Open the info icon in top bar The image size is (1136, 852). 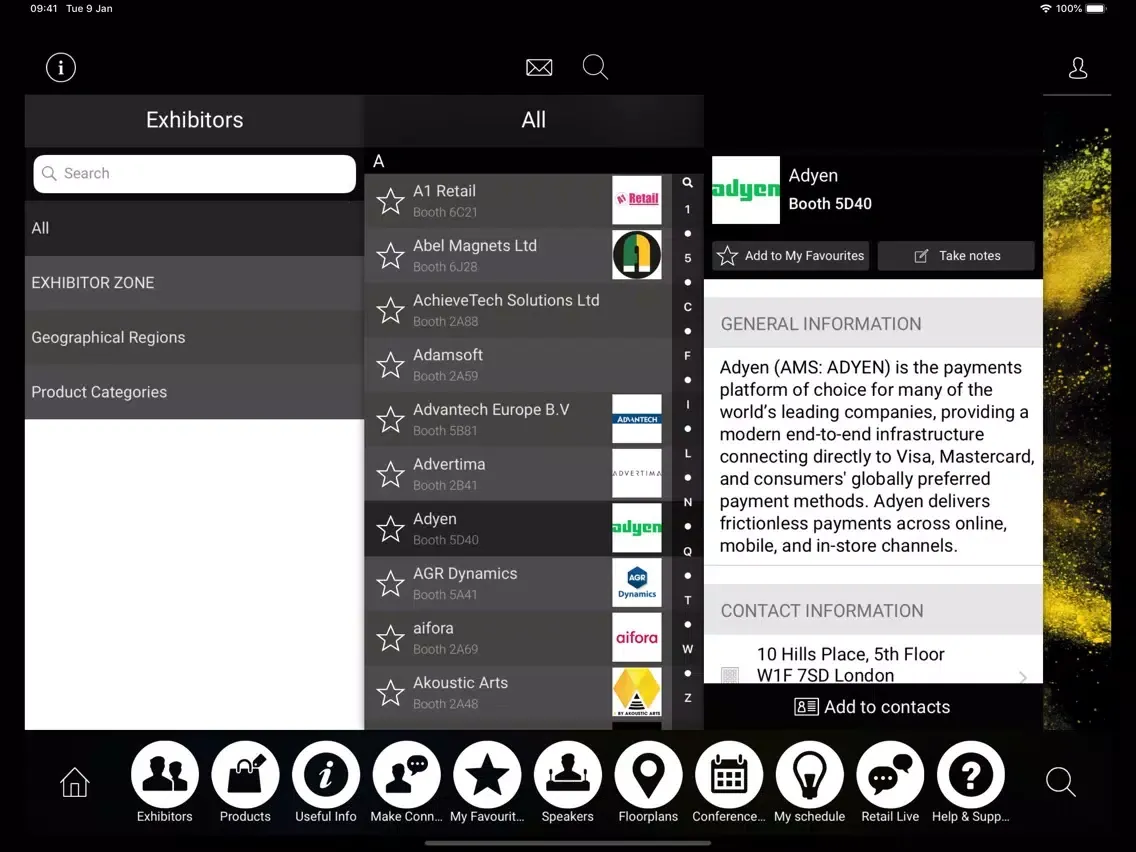61,67
